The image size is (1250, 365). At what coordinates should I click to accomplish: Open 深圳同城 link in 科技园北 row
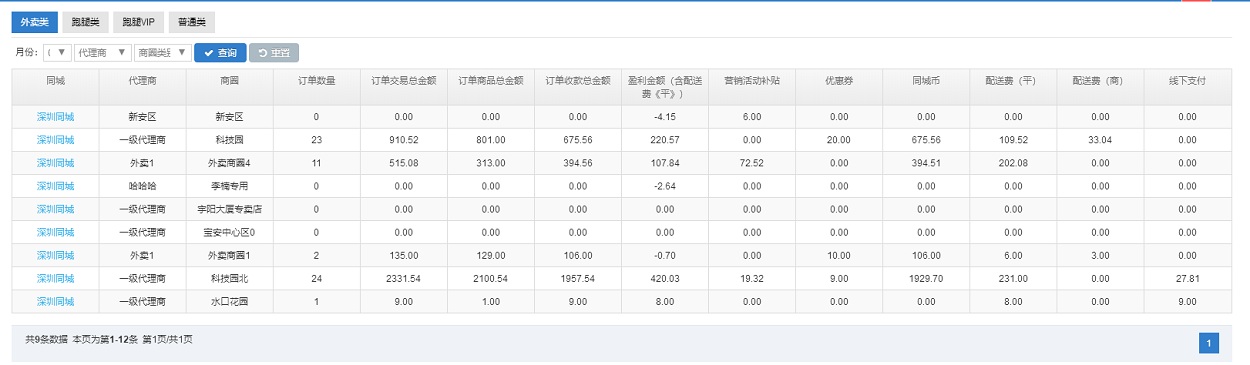(x=56, y=278)
